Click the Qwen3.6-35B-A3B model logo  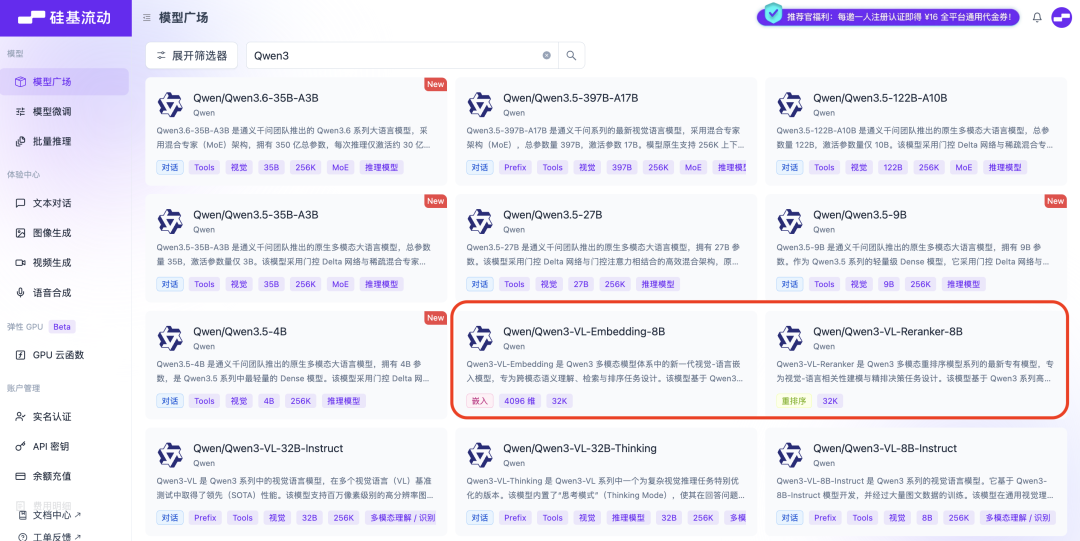click(170, 104)
